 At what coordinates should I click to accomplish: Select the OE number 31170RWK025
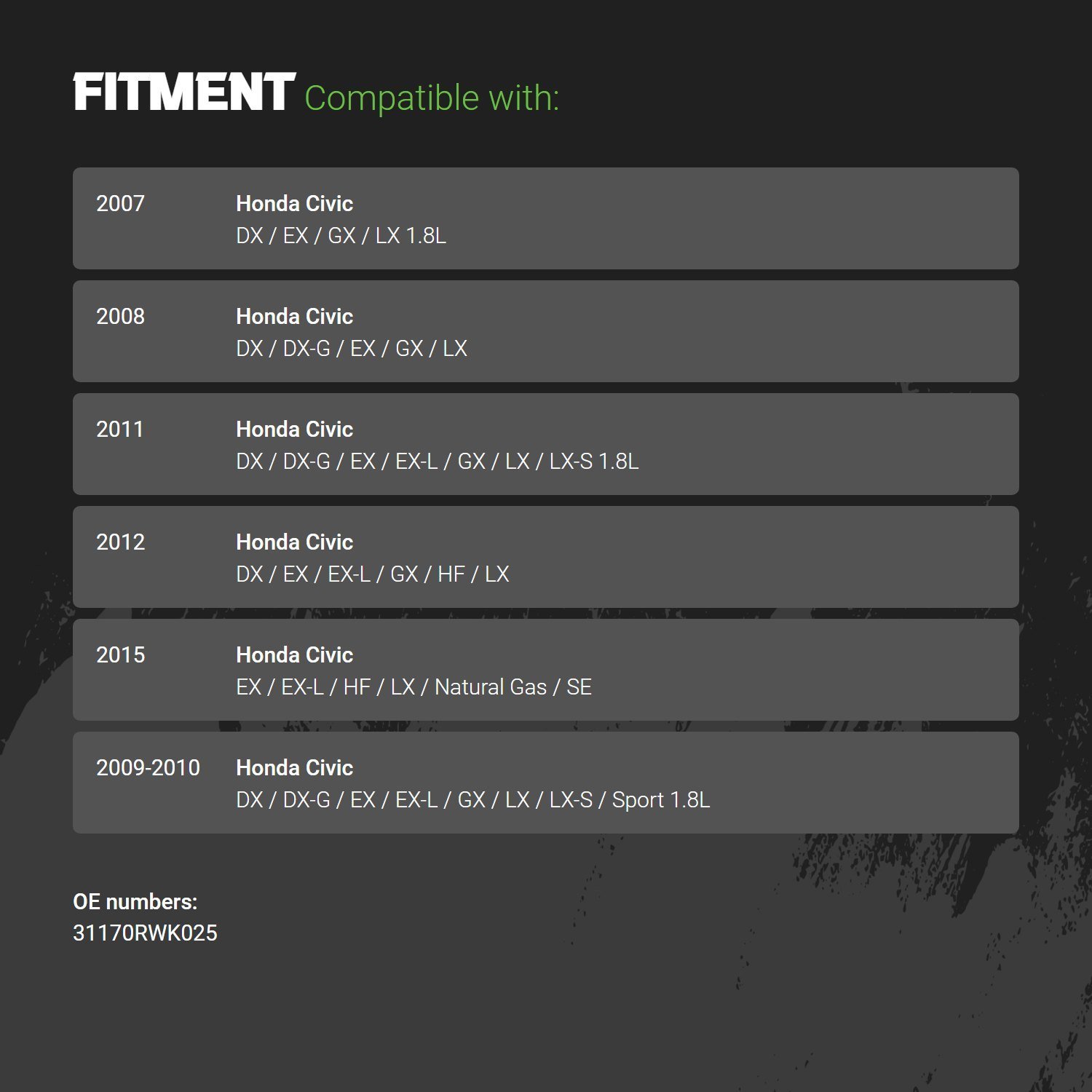145,933
